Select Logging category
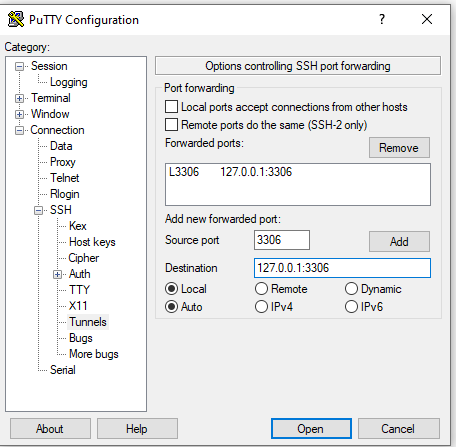The width and height of the screenshot is (456, 447). [69, 82]
